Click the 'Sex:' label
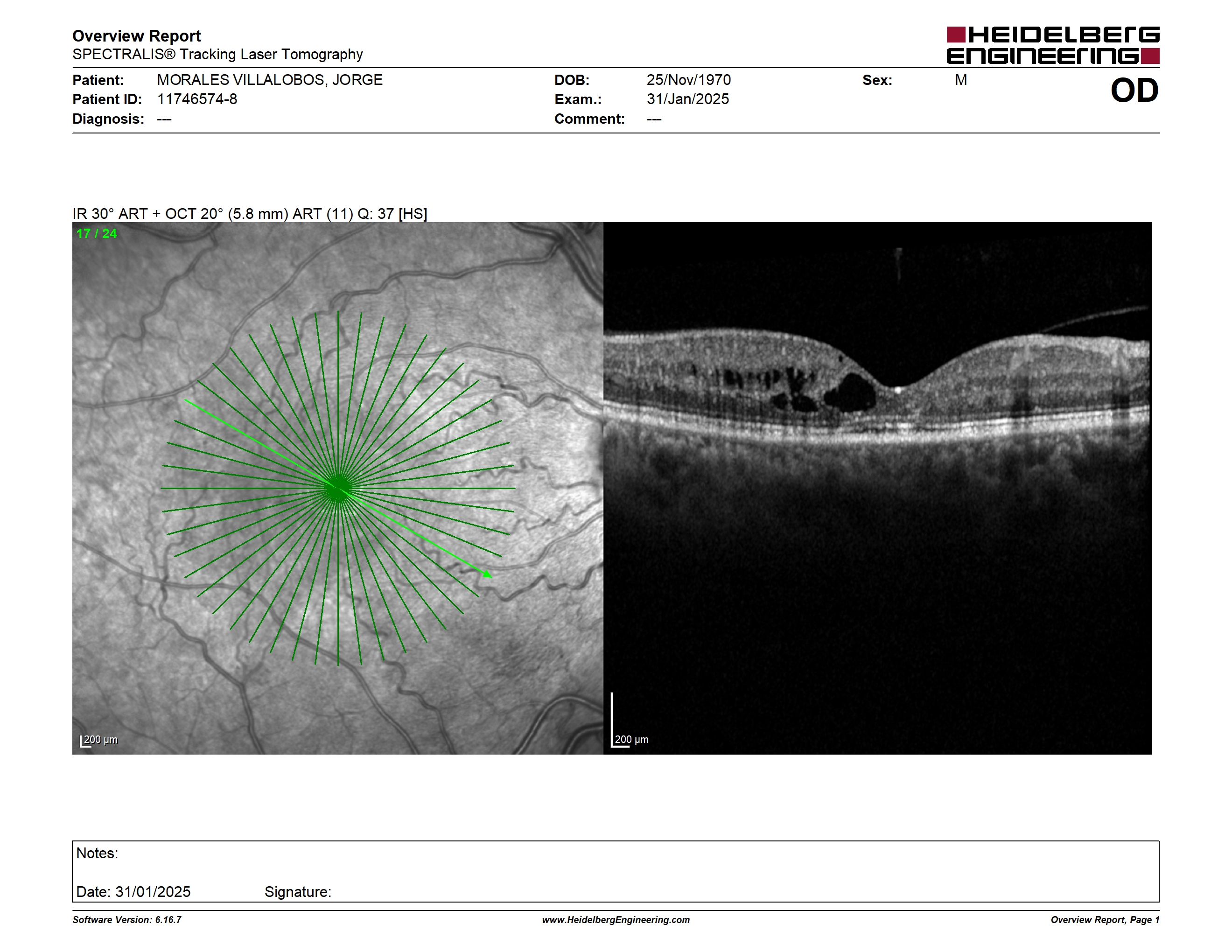Screen dimensions: 1232x952 (x=877, y=80)
